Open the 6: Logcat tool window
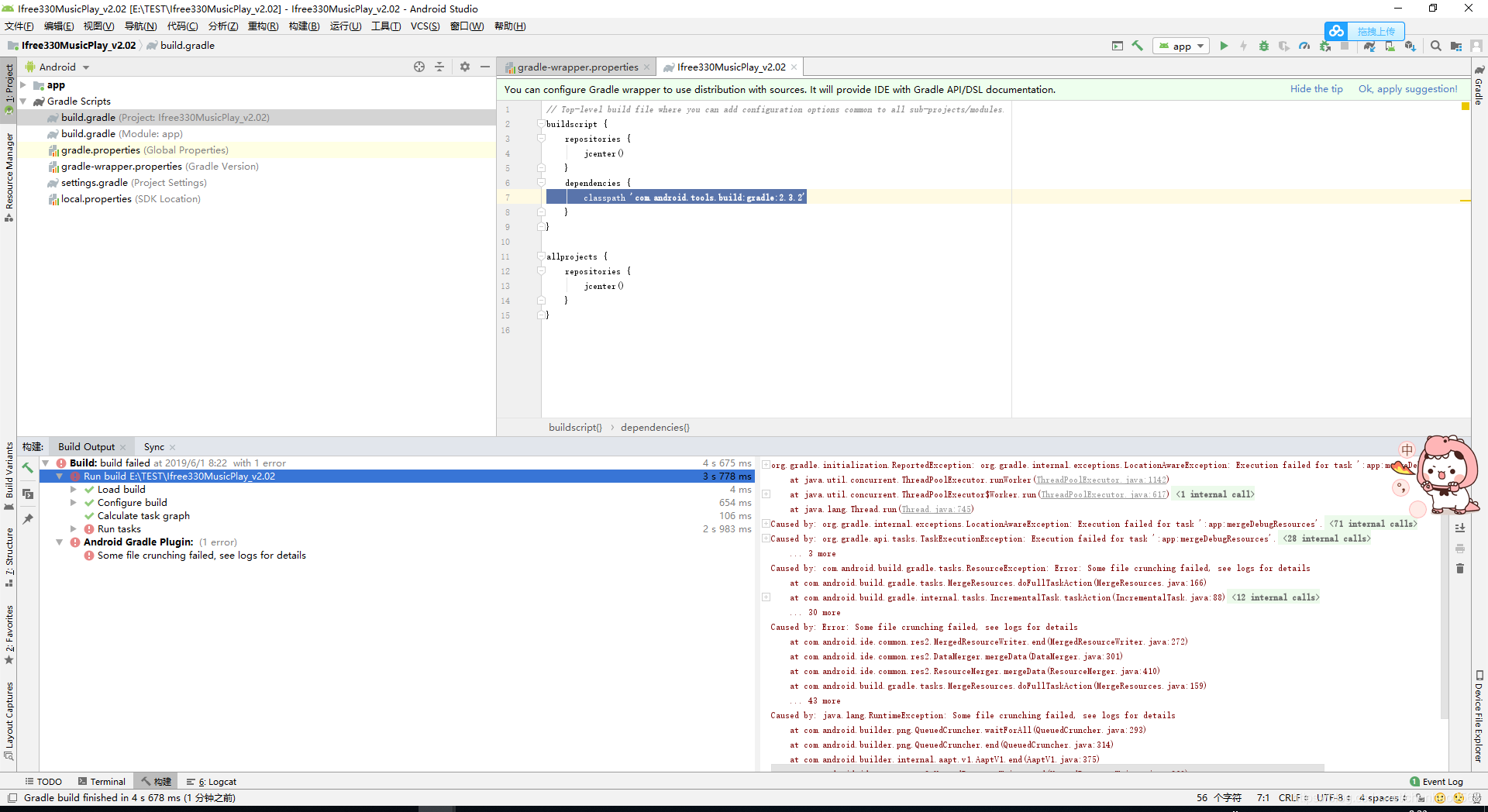Screen dimensions: 1488x812 pyautogui.click(x=212, y=782)
